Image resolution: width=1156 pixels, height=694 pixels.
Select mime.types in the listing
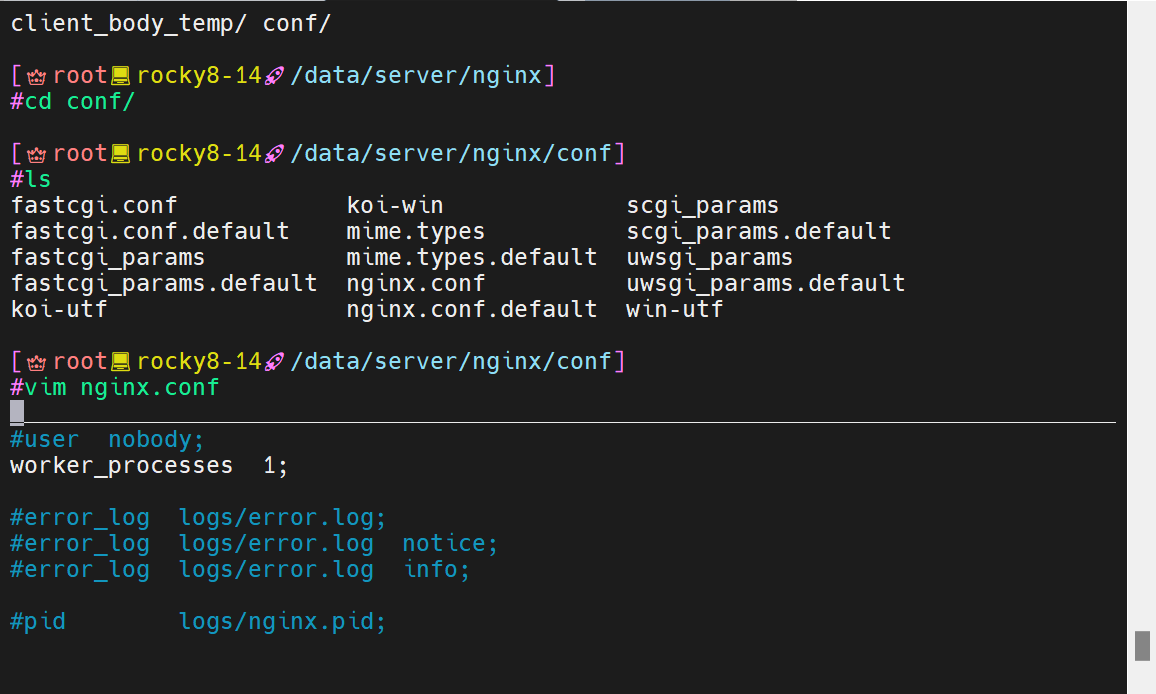point(416,232)
